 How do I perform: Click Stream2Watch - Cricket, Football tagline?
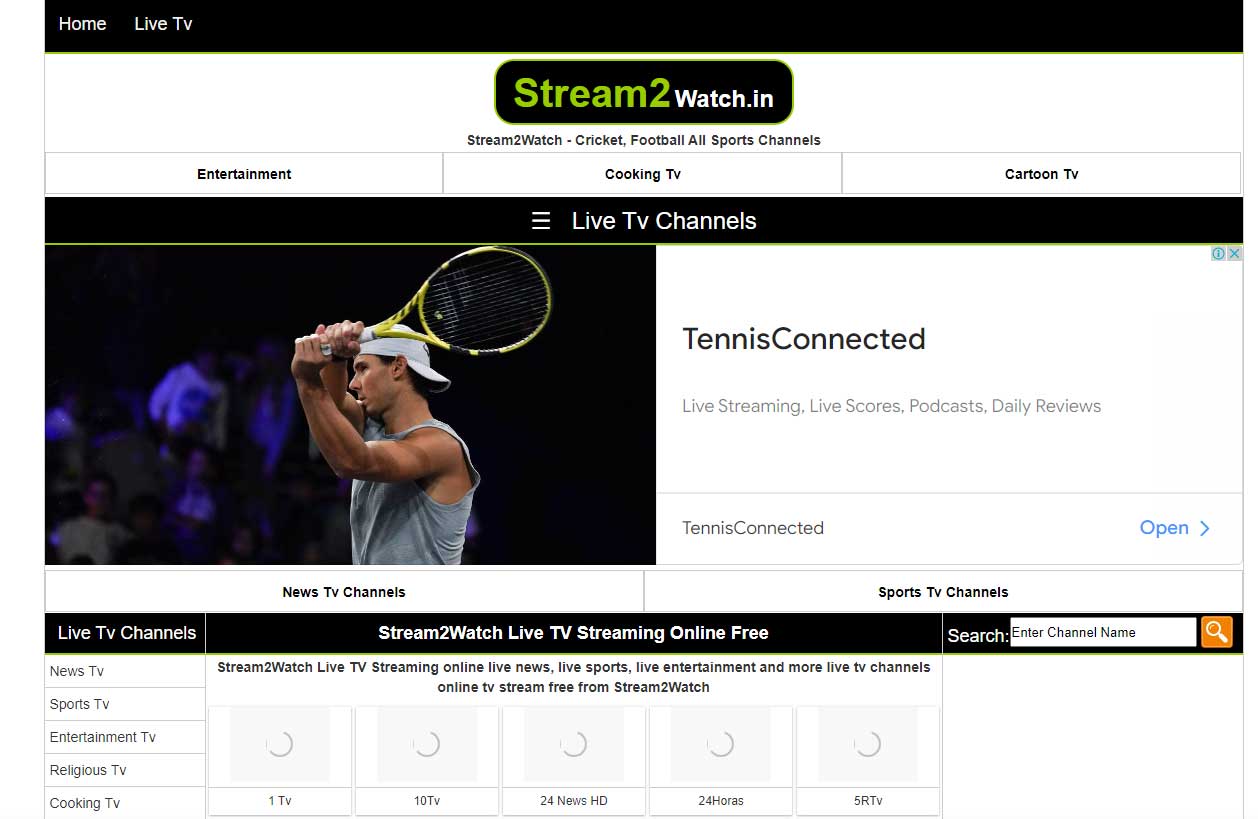pyautogui.click(x=644, y=140)
